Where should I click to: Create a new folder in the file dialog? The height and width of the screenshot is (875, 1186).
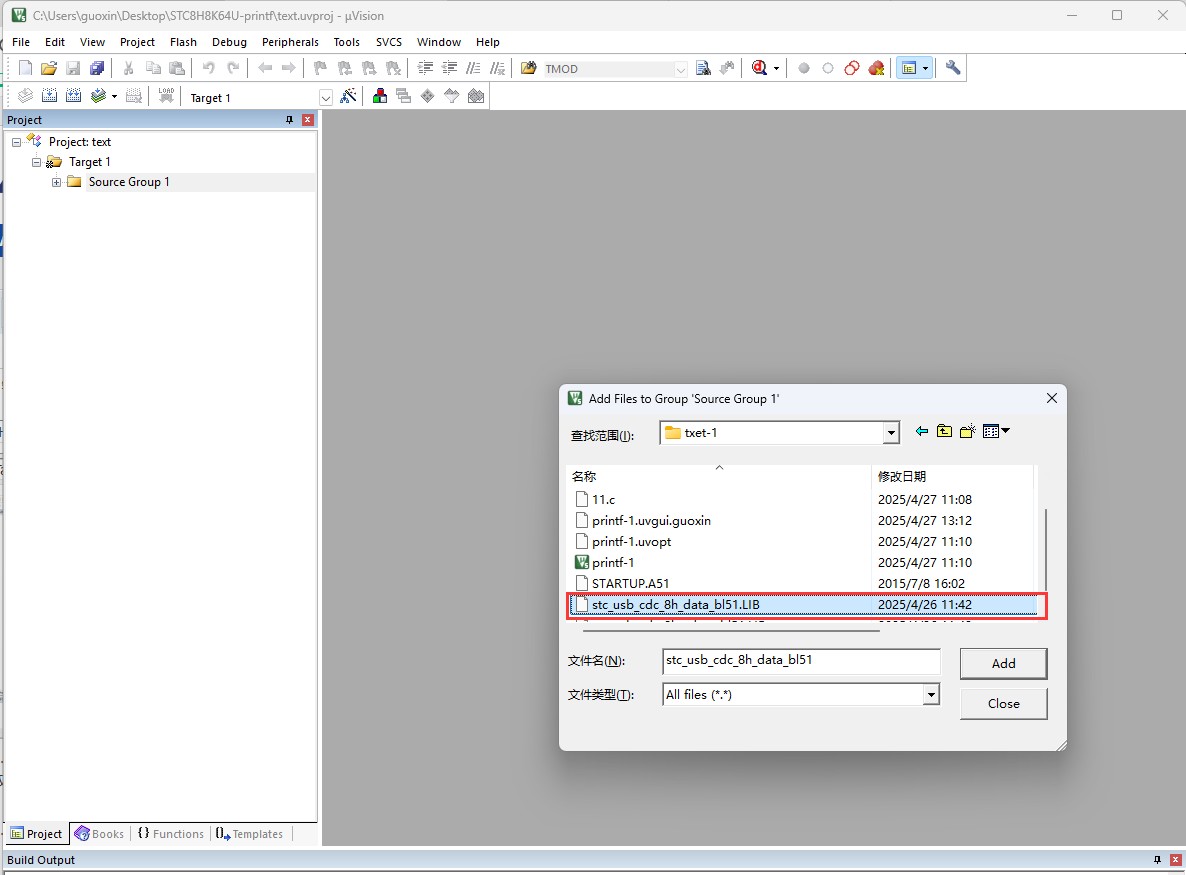tap(967, 431)
